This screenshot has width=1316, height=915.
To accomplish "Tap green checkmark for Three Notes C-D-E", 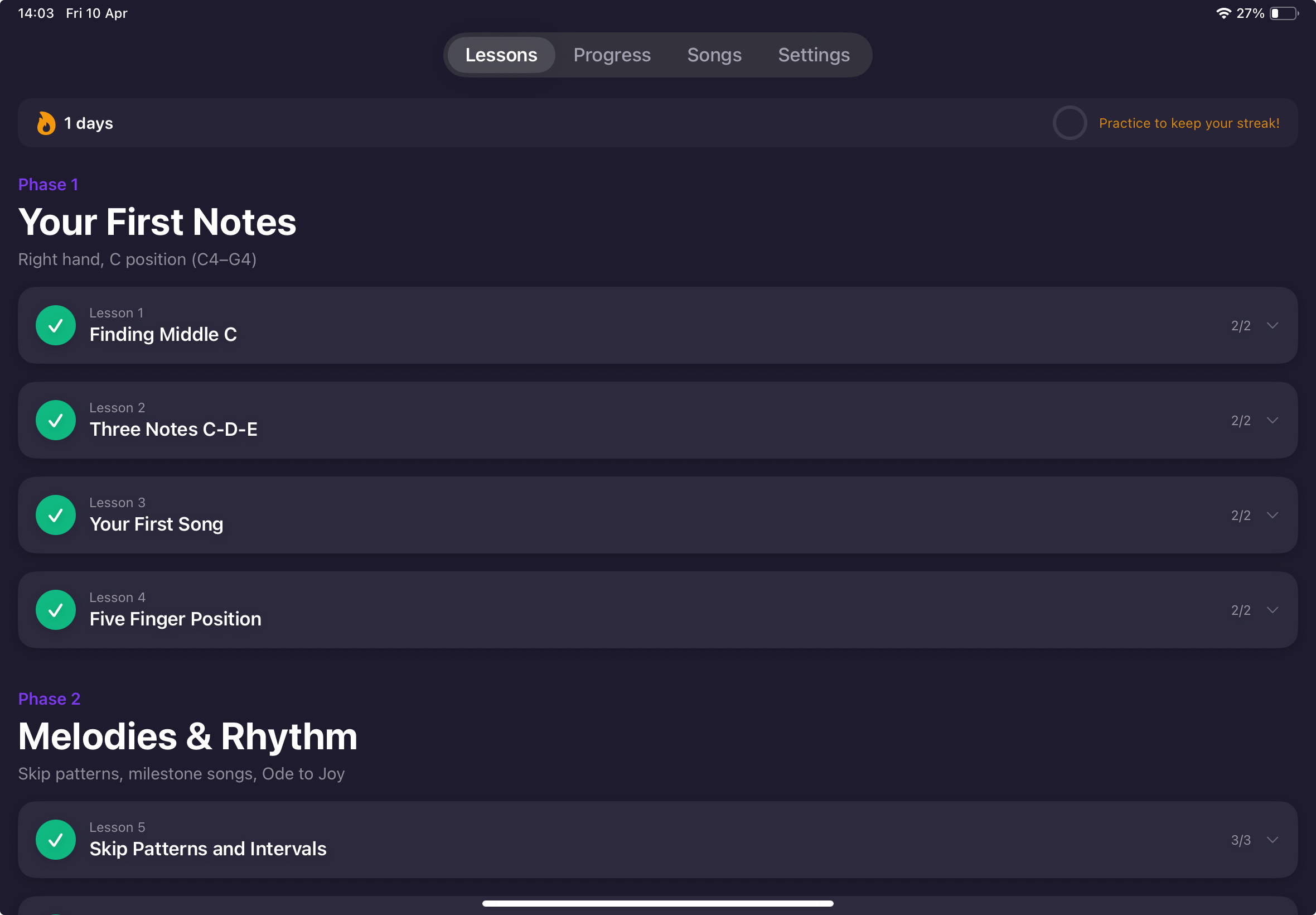I will pyautogui.click(x=56, y=420).
